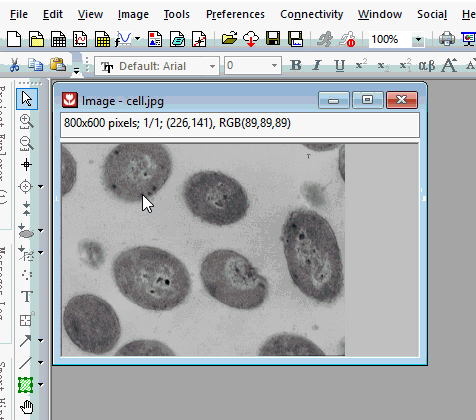Open the Image menu
This screenshot has height=420, width=476.
(x=133, y=14)
